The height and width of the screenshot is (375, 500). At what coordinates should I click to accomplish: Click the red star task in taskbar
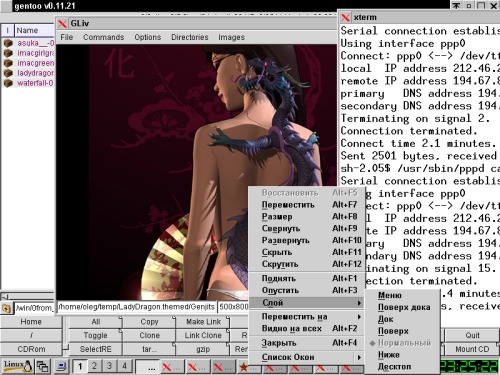click(250, 368)
